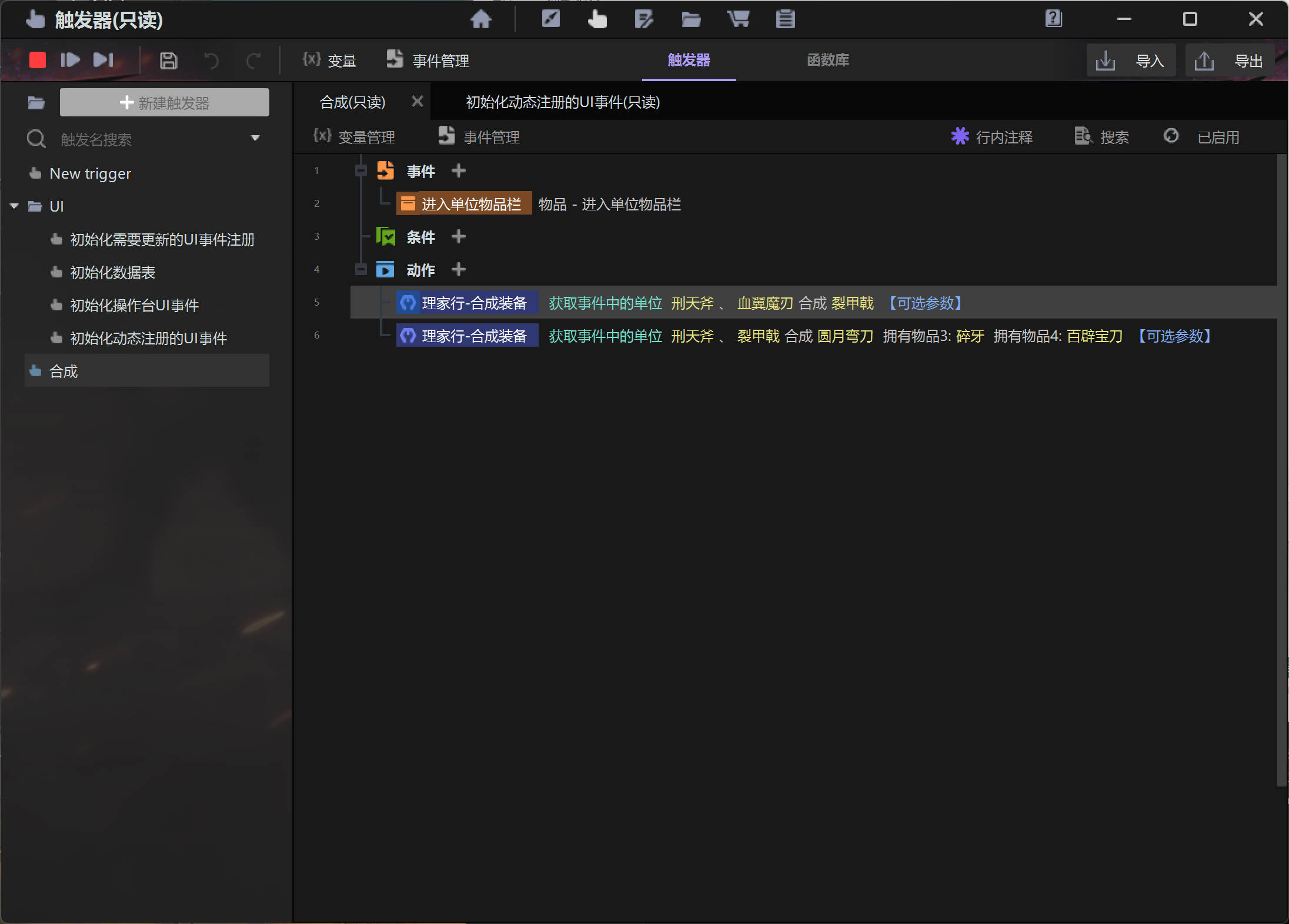
Task: Select 初始化需要更新的UI事件注册 trigger
Action: click(x=162, y=239)
